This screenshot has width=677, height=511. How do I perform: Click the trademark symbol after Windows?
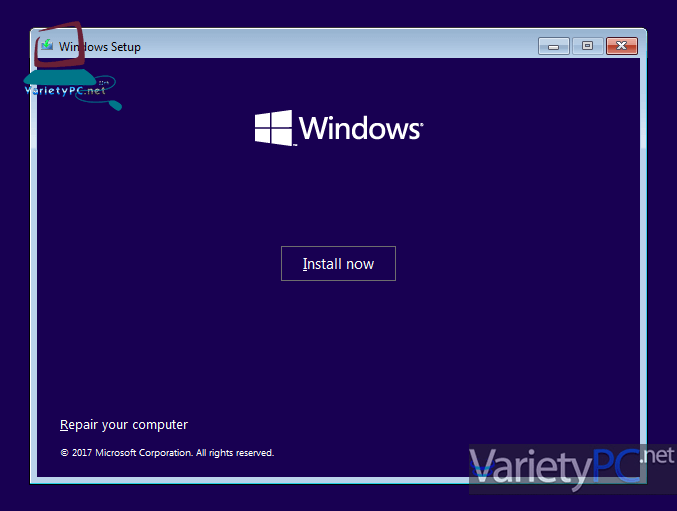point(422,125)
